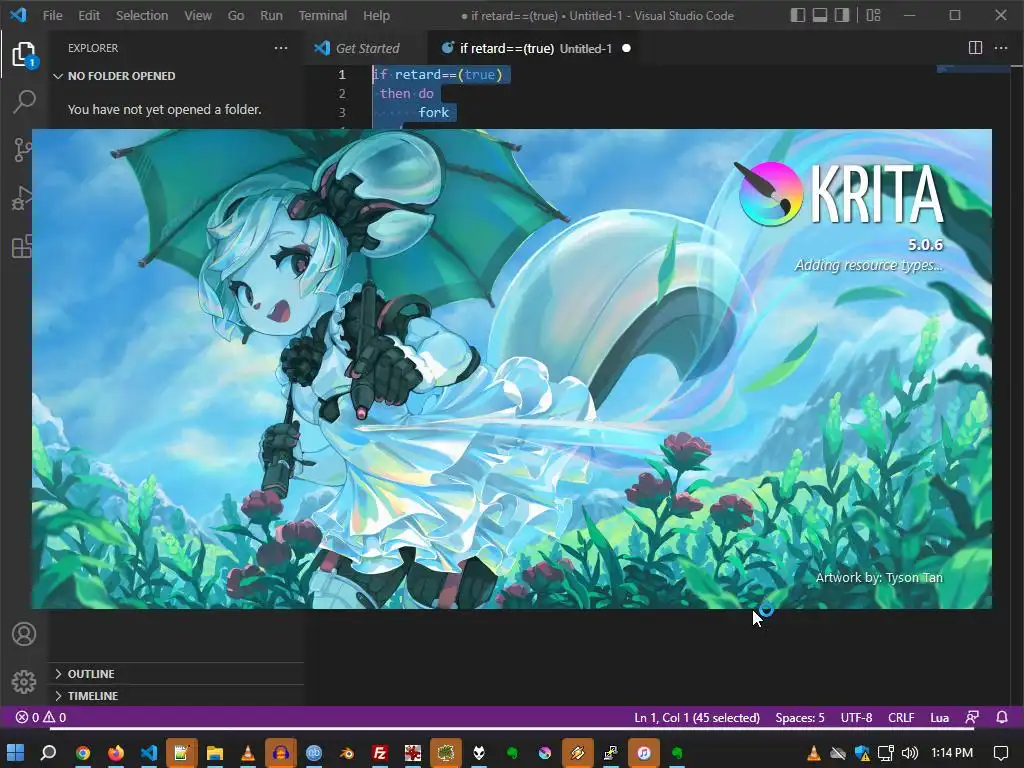Click the feedback icon in status bar

[972, 717]
